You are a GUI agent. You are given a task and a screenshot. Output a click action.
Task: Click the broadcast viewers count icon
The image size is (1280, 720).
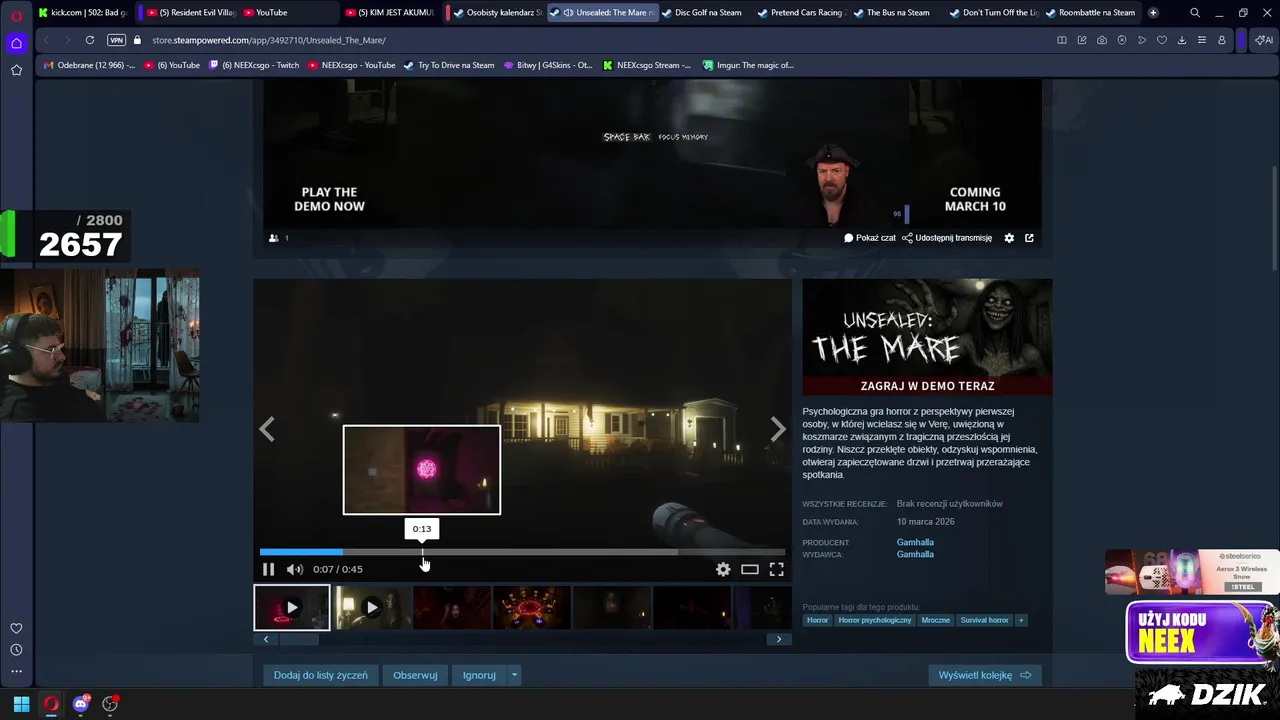[274, 238]
